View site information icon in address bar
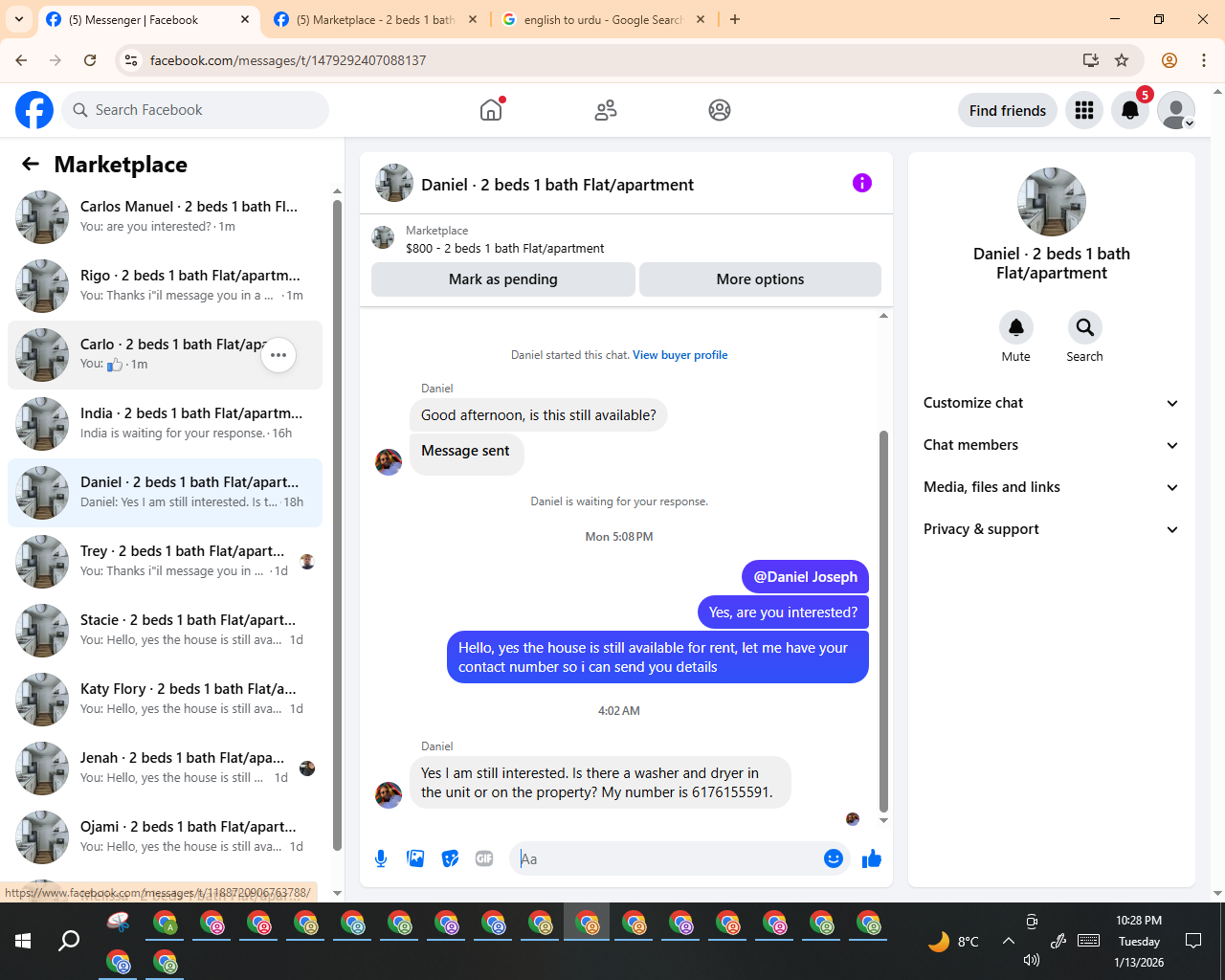Image resolution: width=1225 pixels, height=980 pixels. [132, 60]
